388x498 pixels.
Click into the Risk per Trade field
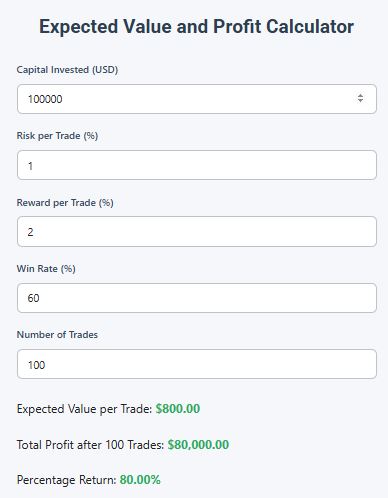(197, 165)
